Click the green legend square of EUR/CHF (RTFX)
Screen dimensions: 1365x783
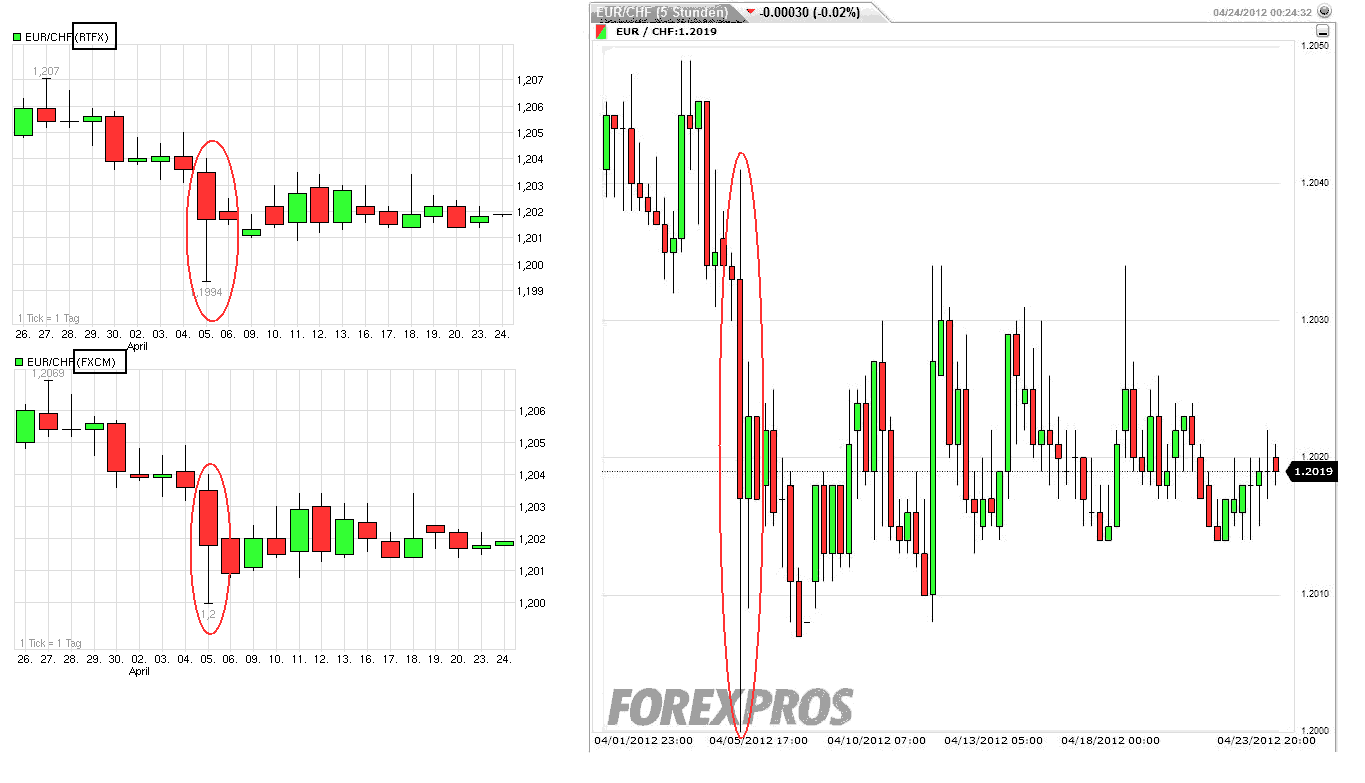point(17,38)
